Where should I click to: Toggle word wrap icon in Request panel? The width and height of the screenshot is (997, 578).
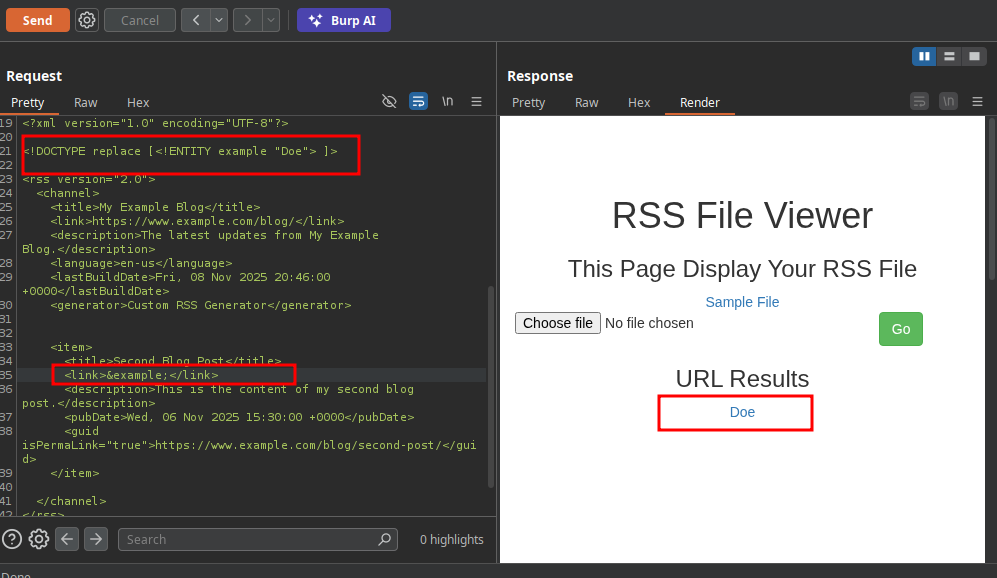click(418, 101)
